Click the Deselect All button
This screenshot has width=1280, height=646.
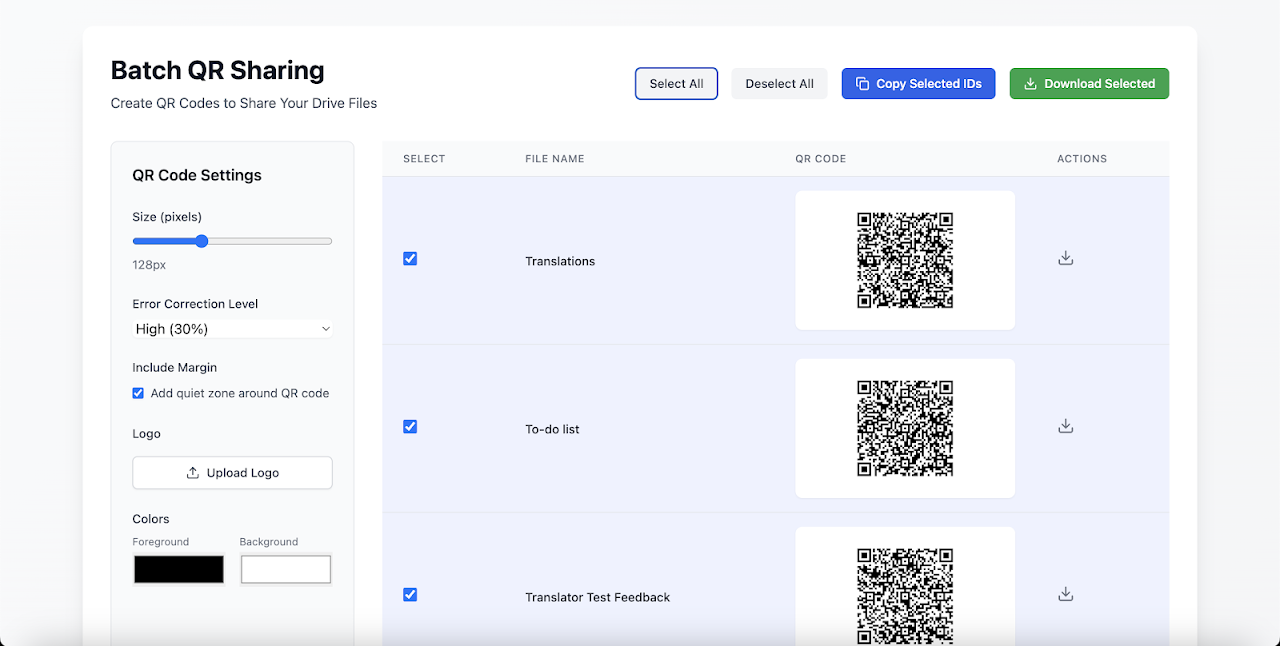click(x=779, y=84)
